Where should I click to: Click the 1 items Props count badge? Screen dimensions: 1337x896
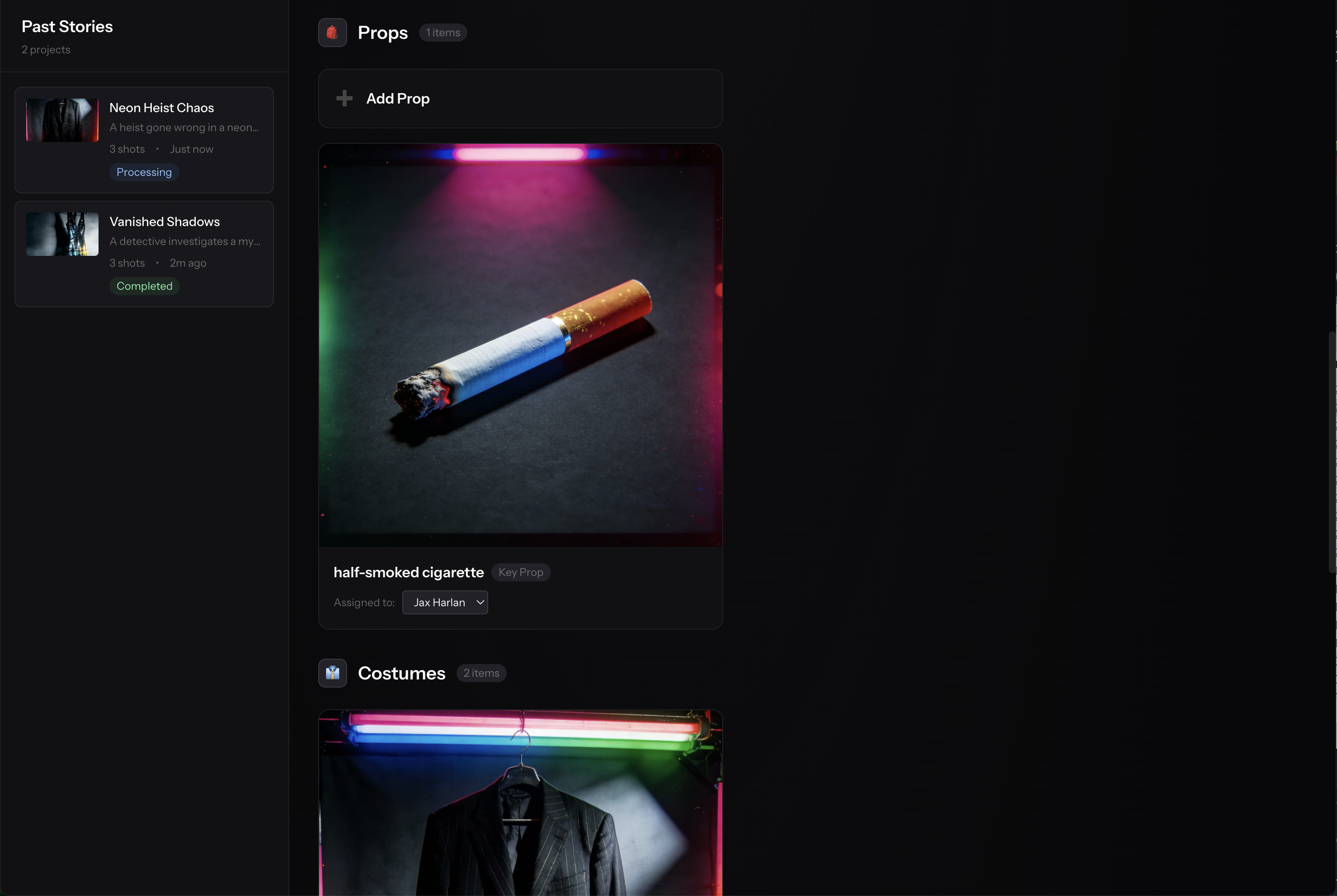443,33
